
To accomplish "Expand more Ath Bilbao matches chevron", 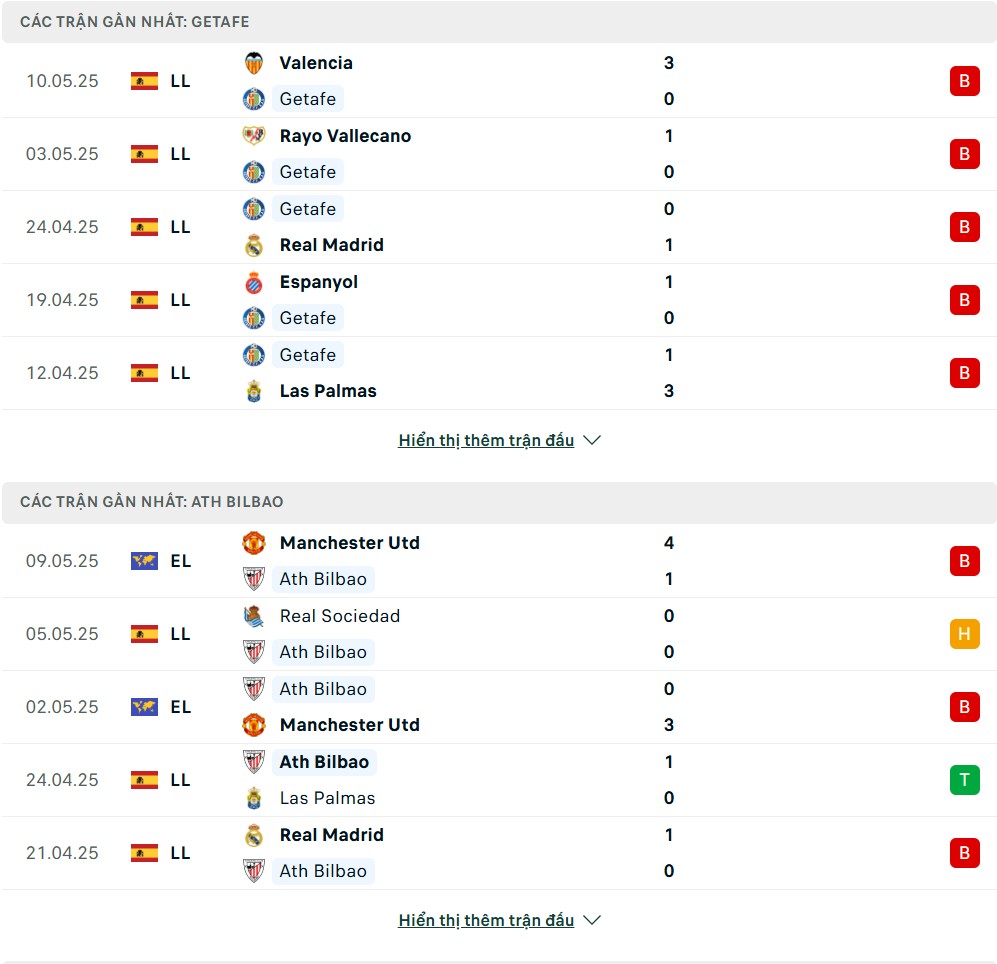I will pyautogui.click(x=592, y=920).
